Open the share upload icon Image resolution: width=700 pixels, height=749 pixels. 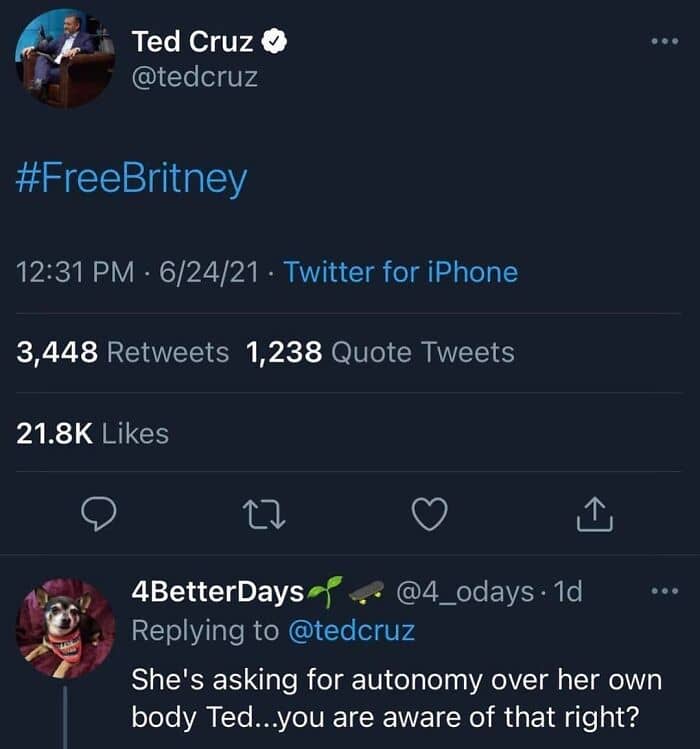pyautogui.click(x=594, y=514)
